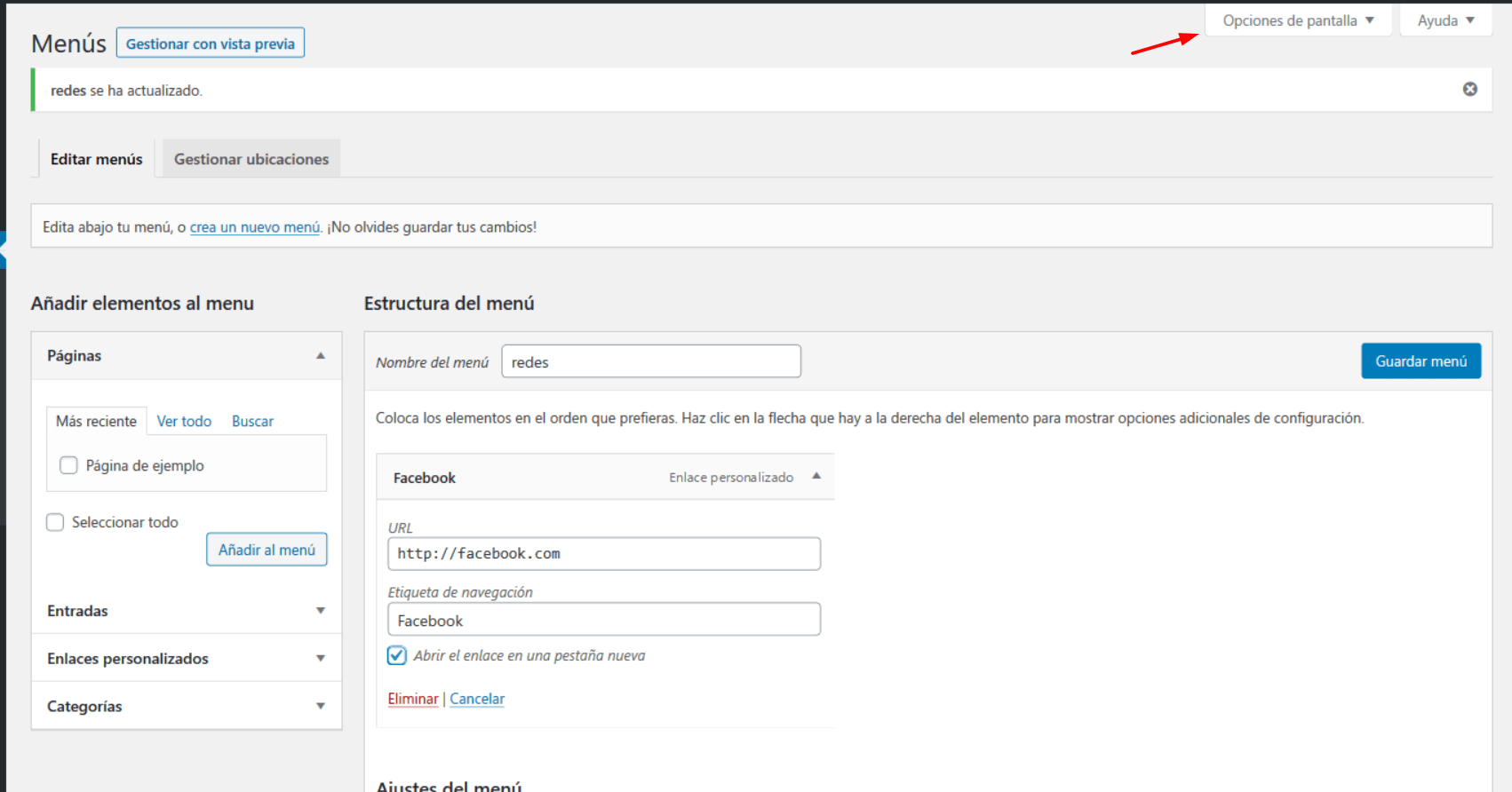Select the Más reciente tab

96,421
